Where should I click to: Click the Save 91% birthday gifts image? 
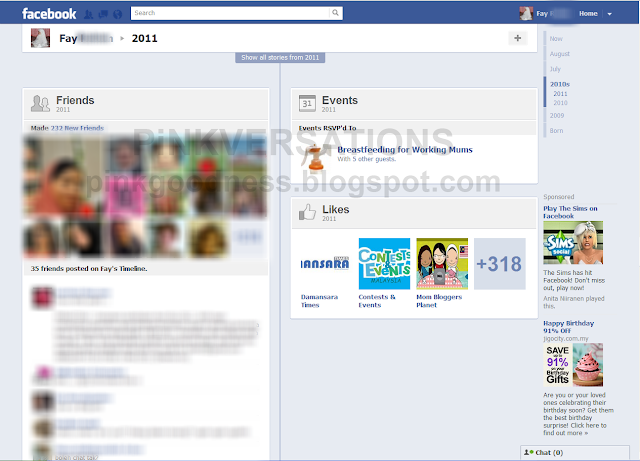(573, 365)
